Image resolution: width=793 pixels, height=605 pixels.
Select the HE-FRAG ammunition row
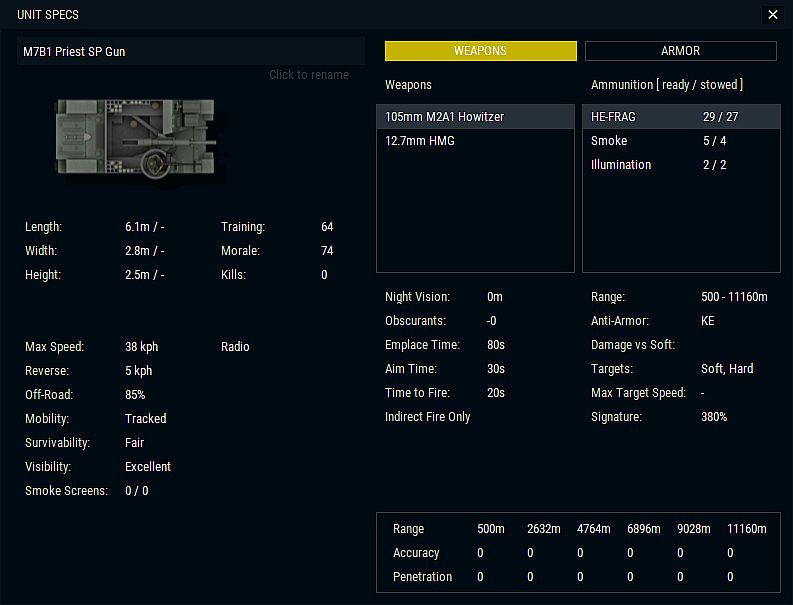[x=680, y=117]
